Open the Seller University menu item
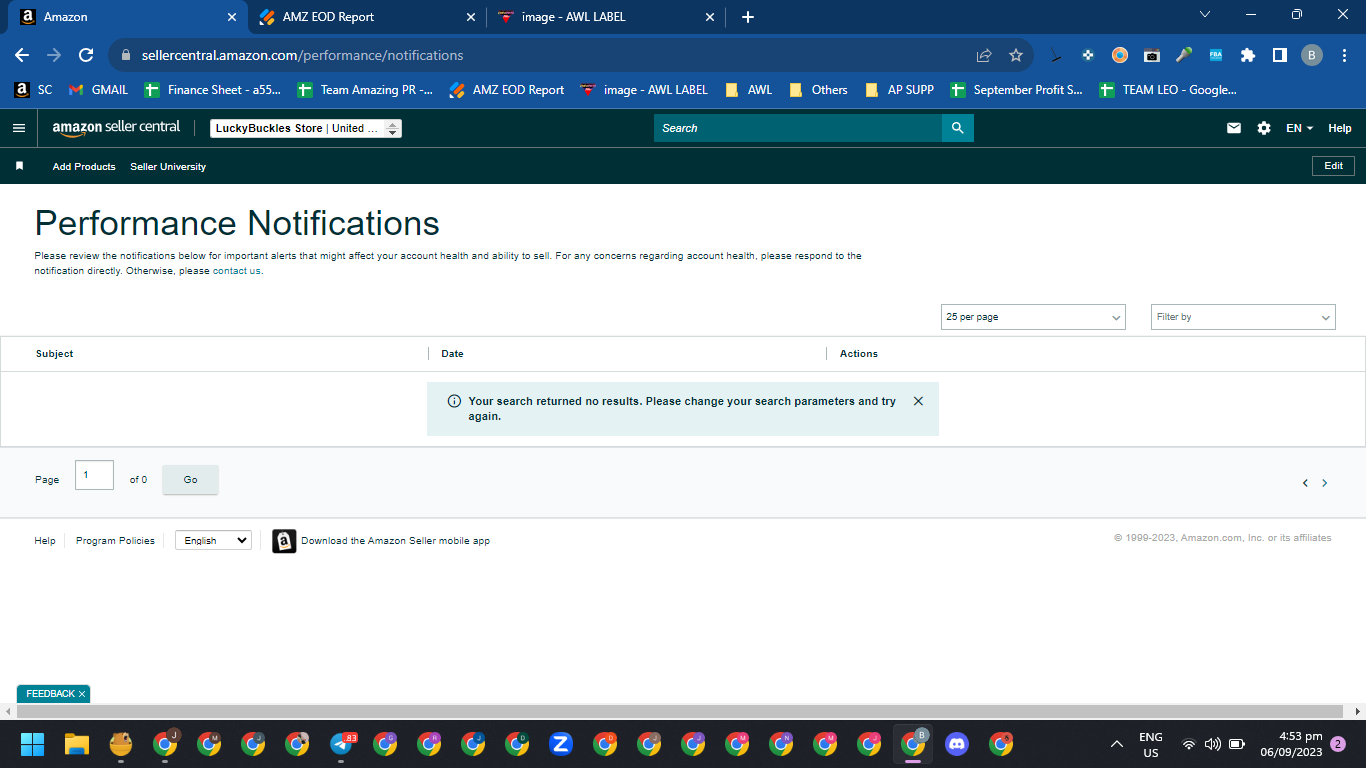Image resolution: width=1366 pixels, height=768 pixels. [x=168, y=167]
